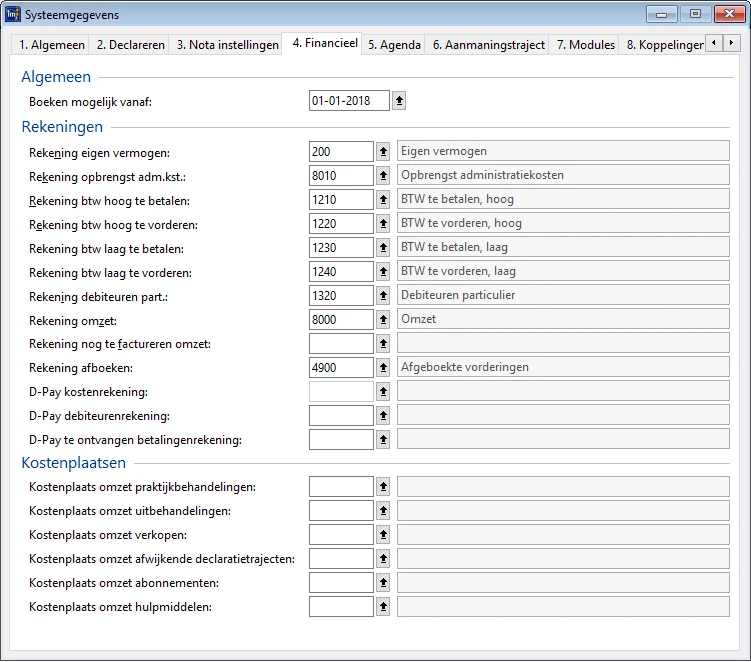Image resolution: width=751 pixels, height=662 pixels.
Task: Open lookup for Rekening opbrengst adm.kst.
Action: click(x=382, y=175)
